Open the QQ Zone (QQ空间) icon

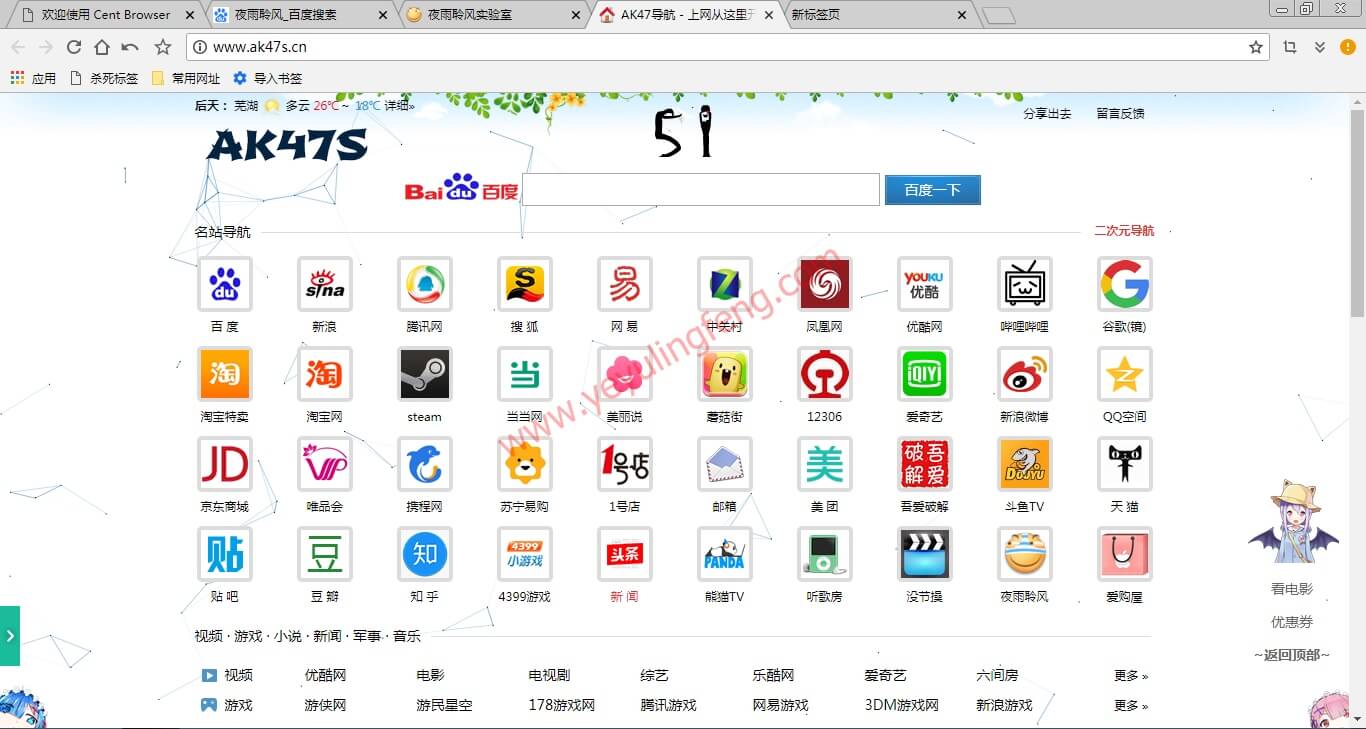1125,374
